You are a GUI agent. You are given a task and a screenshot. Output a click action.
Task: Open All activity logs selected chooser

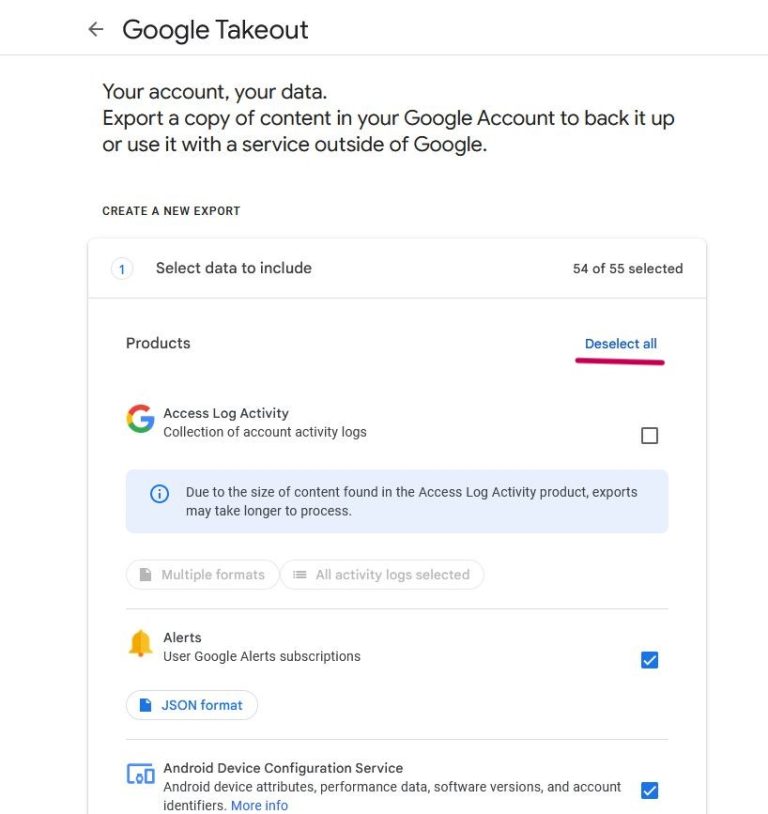click(x=382, y=575)
